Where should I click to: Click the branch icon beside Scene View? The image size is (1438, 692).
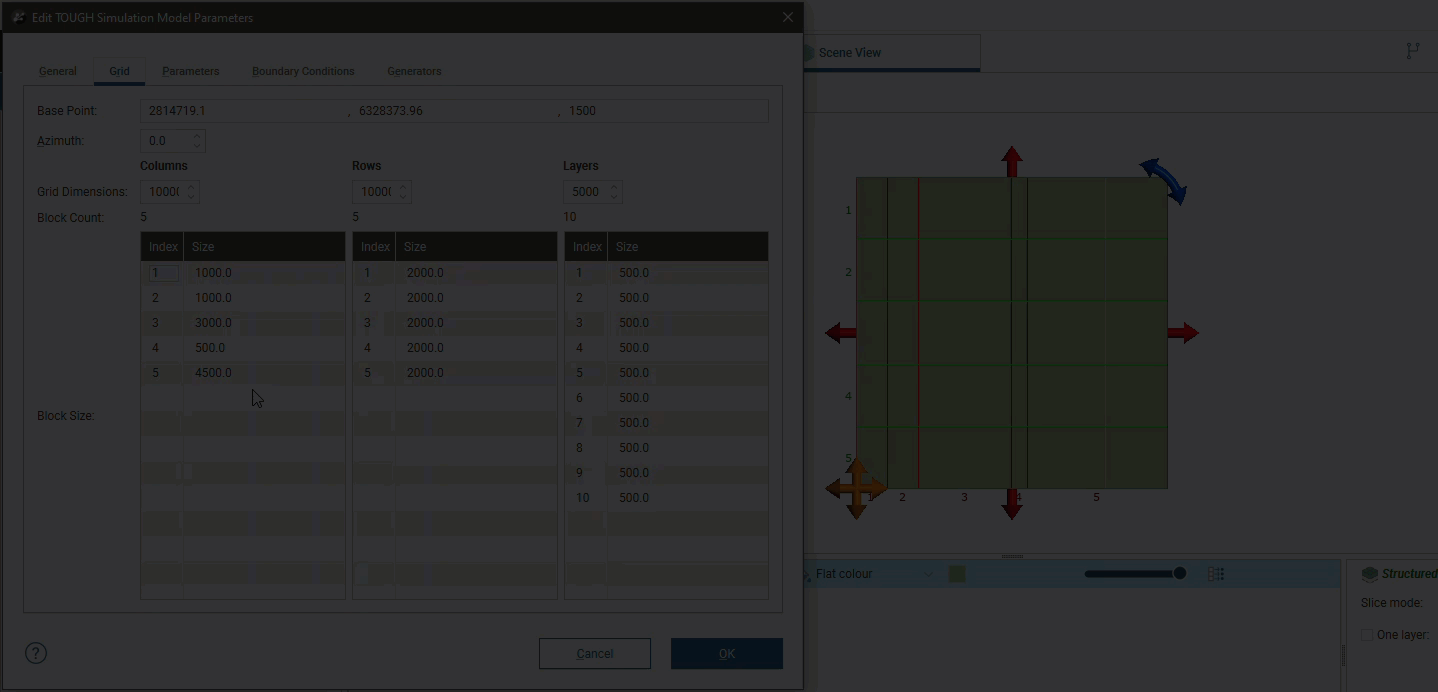tap(1413, 51)
